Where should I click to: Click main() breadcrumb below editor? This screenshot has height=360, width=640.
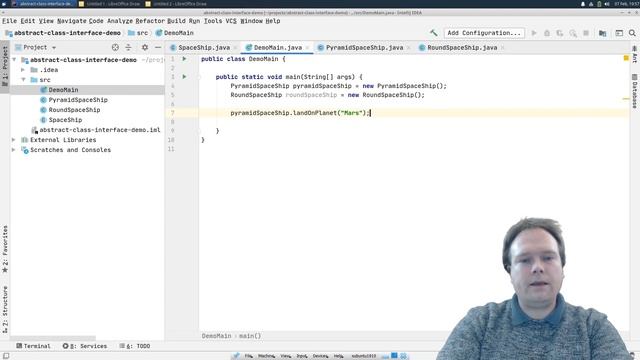250,336
